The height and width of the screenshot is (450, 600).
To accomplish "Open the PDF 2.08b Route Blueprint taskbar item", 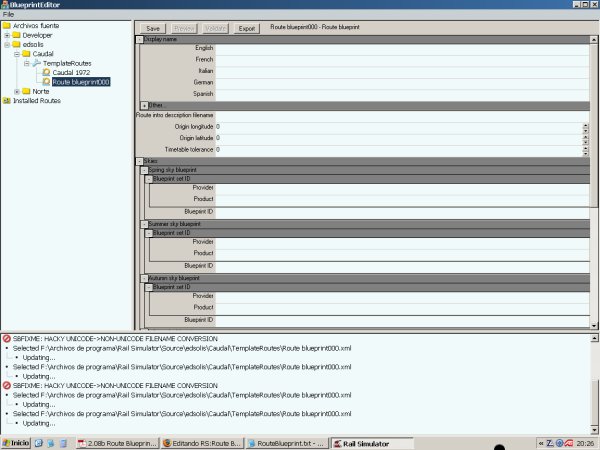I will pos(115,443).
